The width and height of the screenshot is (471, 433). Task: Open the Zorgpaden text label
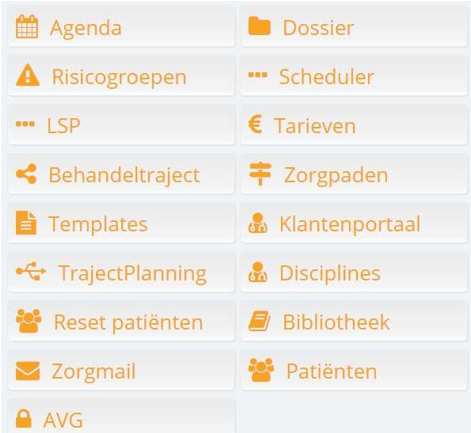tap(336, 176)
